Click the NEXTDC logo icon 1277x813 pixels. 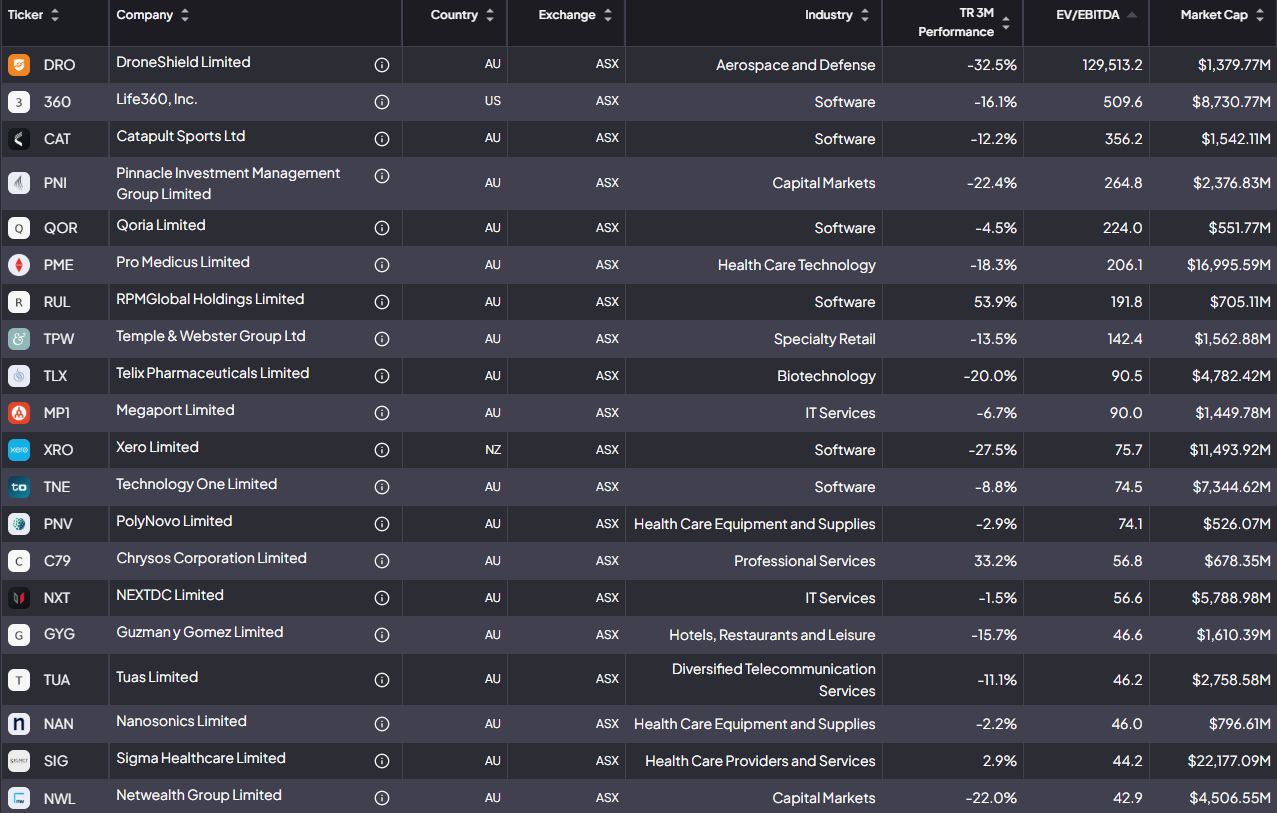[x=18, y=598]
